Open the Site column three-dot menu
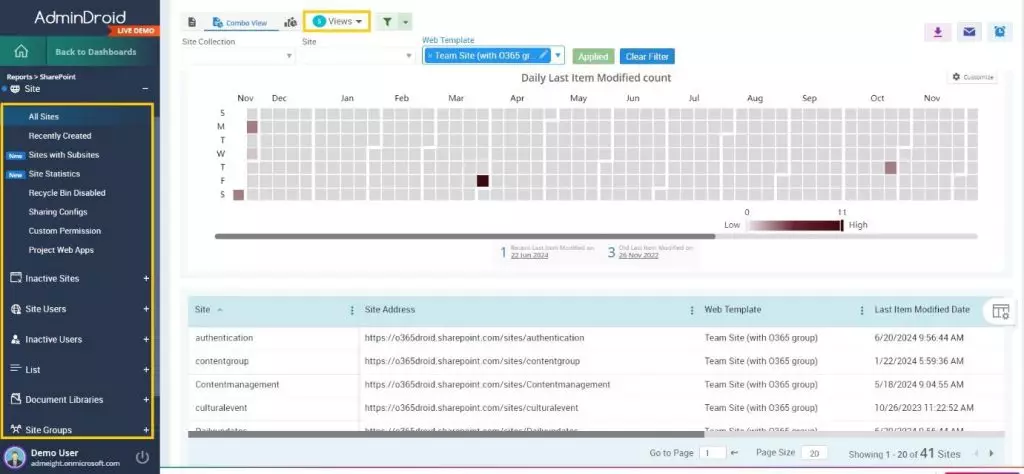Viewport: 1024px width, 474px height. (351, 310)
